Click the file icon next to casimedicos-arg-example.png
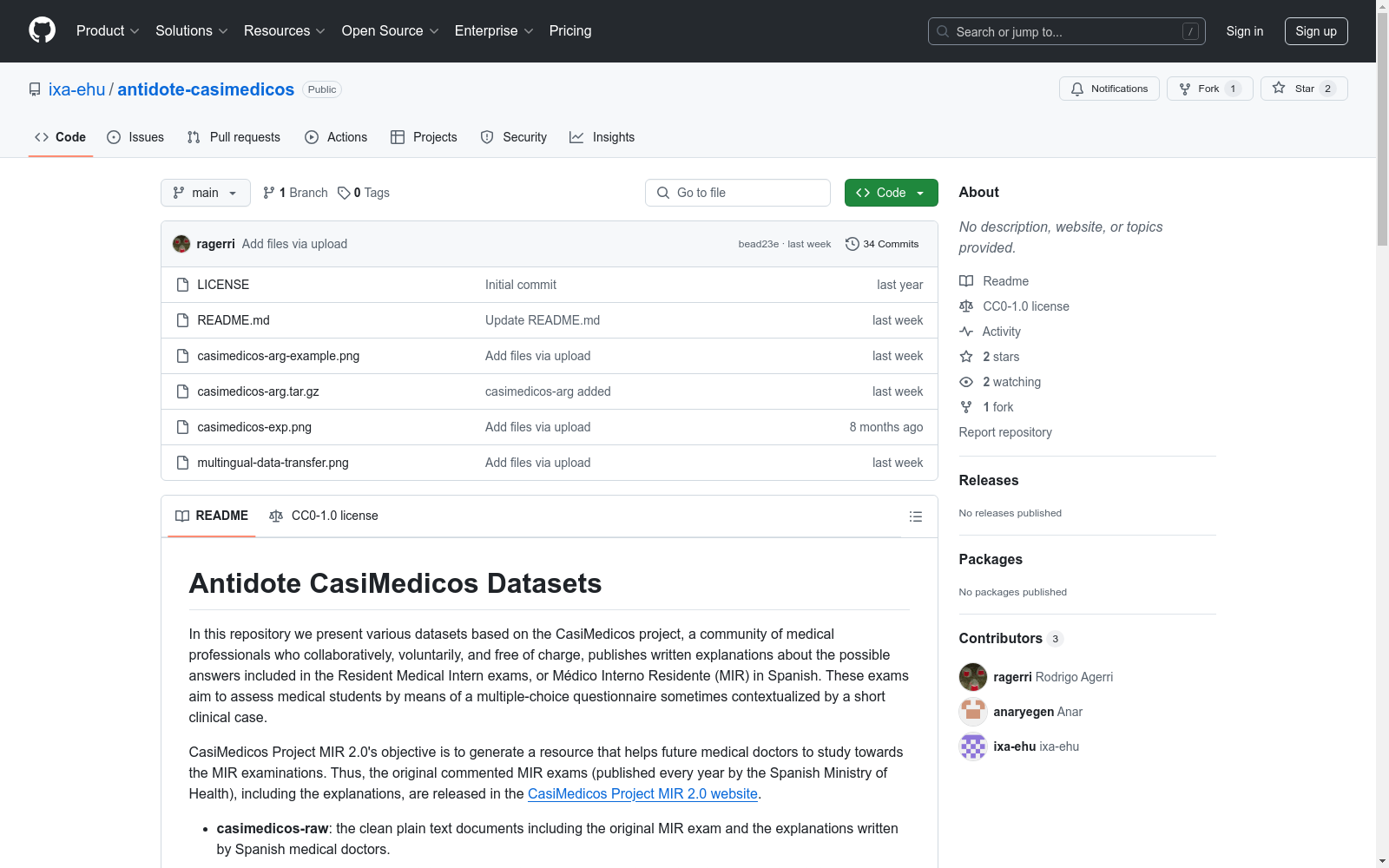 182,356
